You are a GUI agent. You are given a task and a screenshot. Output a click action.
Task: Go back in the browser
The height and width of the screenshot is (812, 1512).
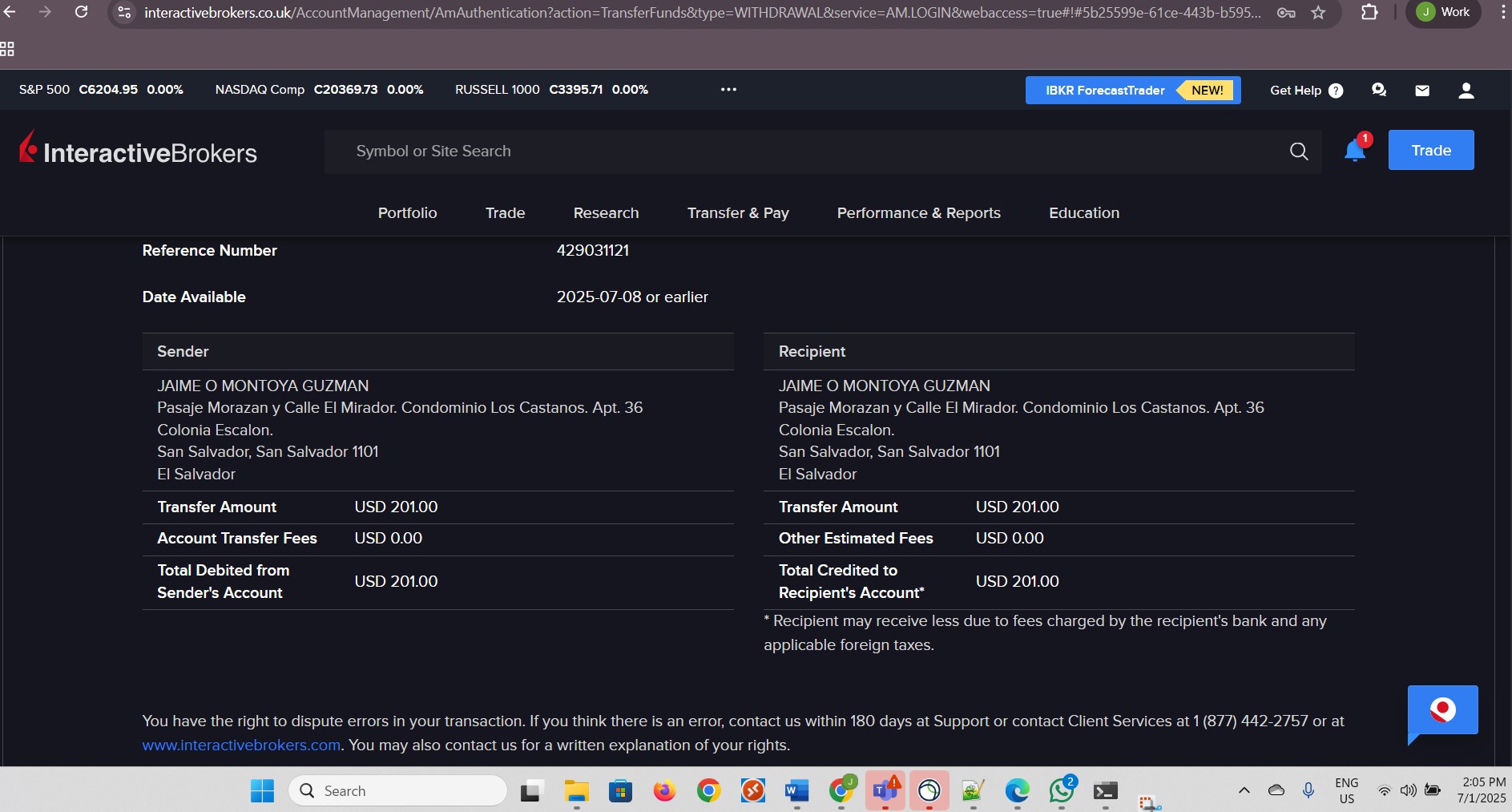[x=10, y=12]
